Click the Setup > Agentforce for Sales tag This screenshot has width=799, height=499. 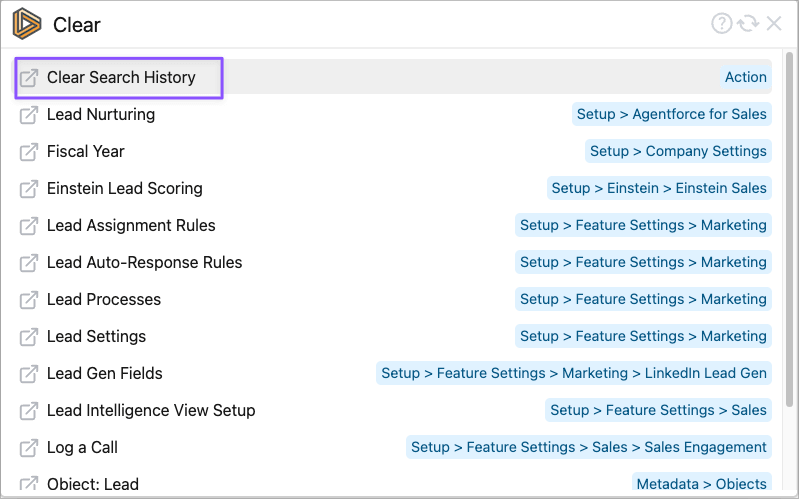tap(671, 115)
